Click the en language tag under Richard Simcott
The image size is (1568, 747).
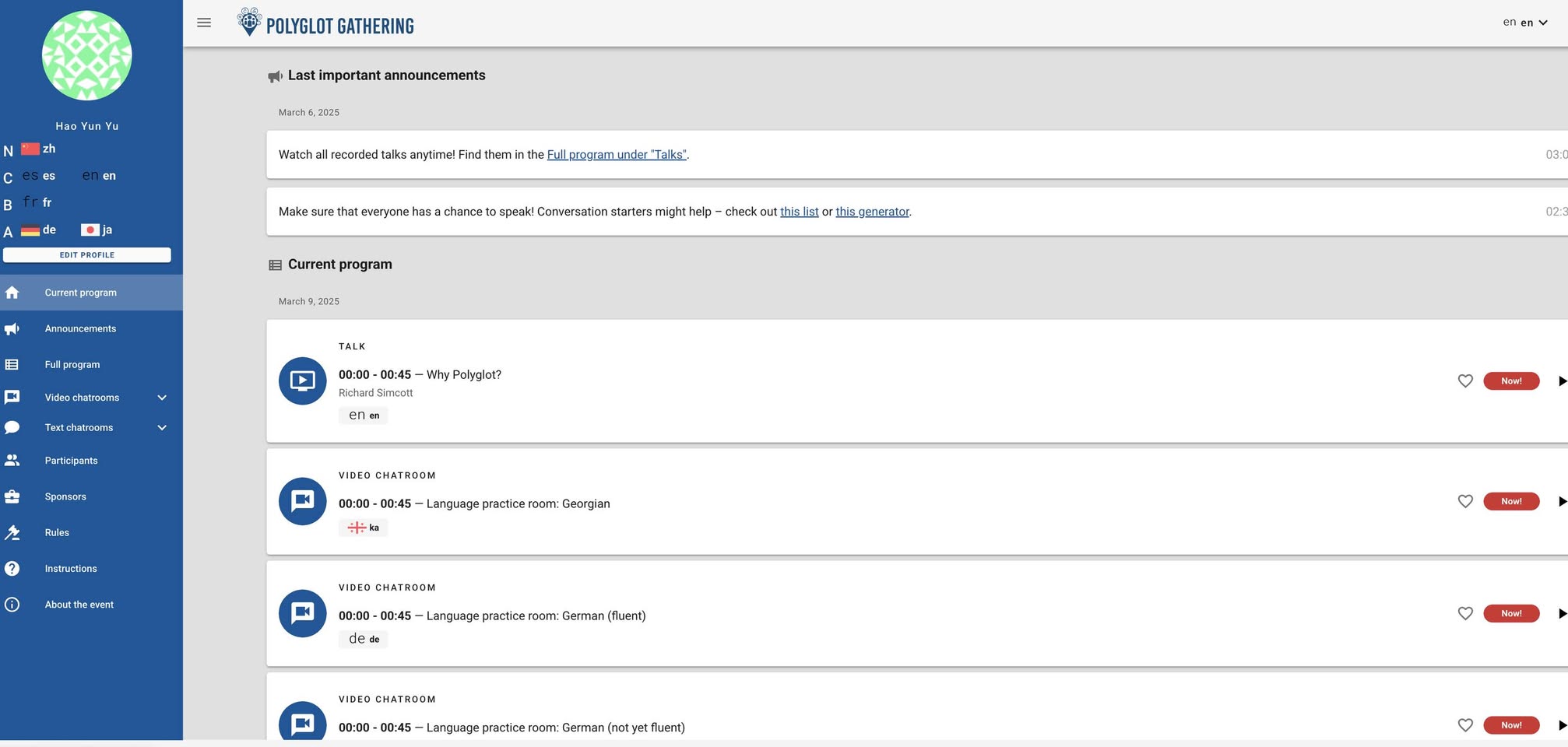tap(364, 416)
